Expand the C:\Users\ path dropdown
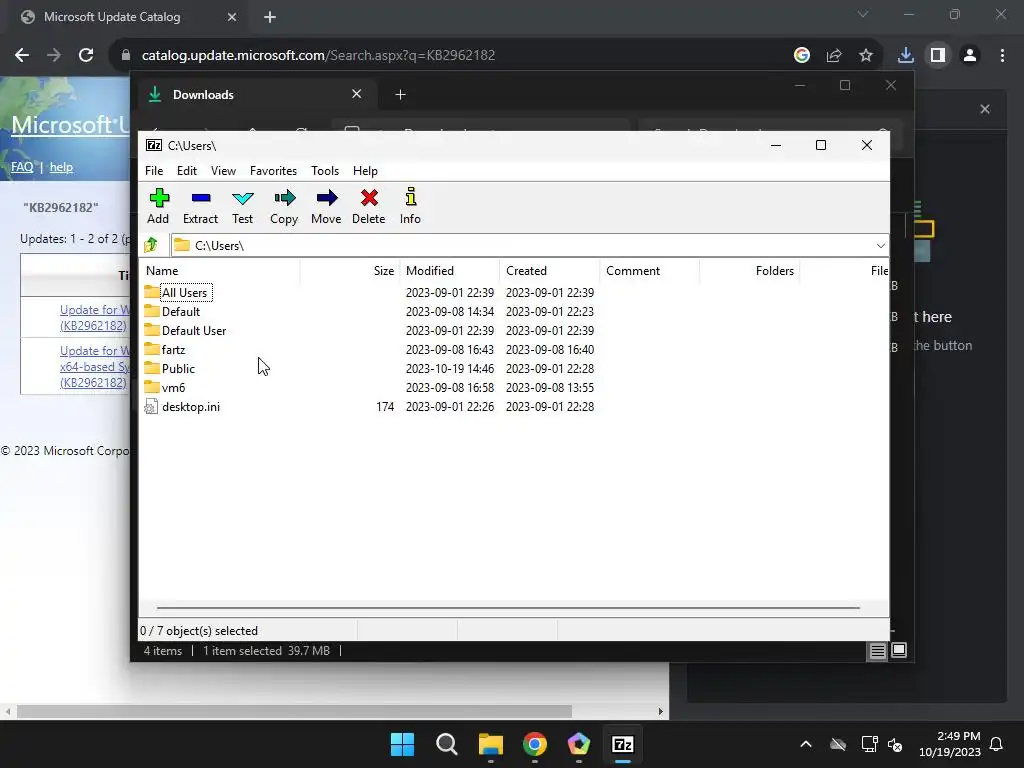The height and width of the screenshot is (768, 1024). pyautogui.click(x=880, y=246)
